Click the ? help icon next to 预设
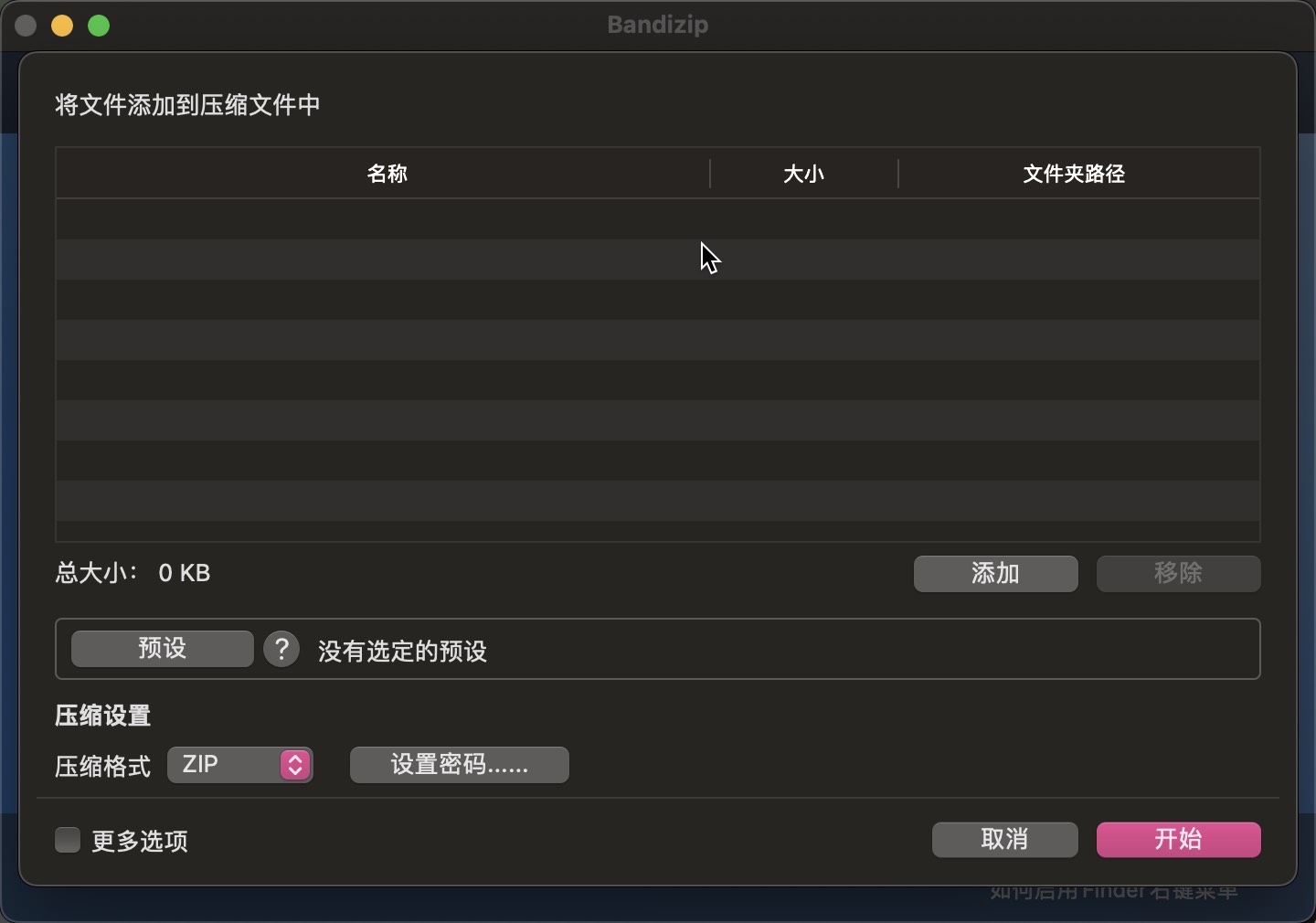The image size is (1316, 923). pos(281,649)
